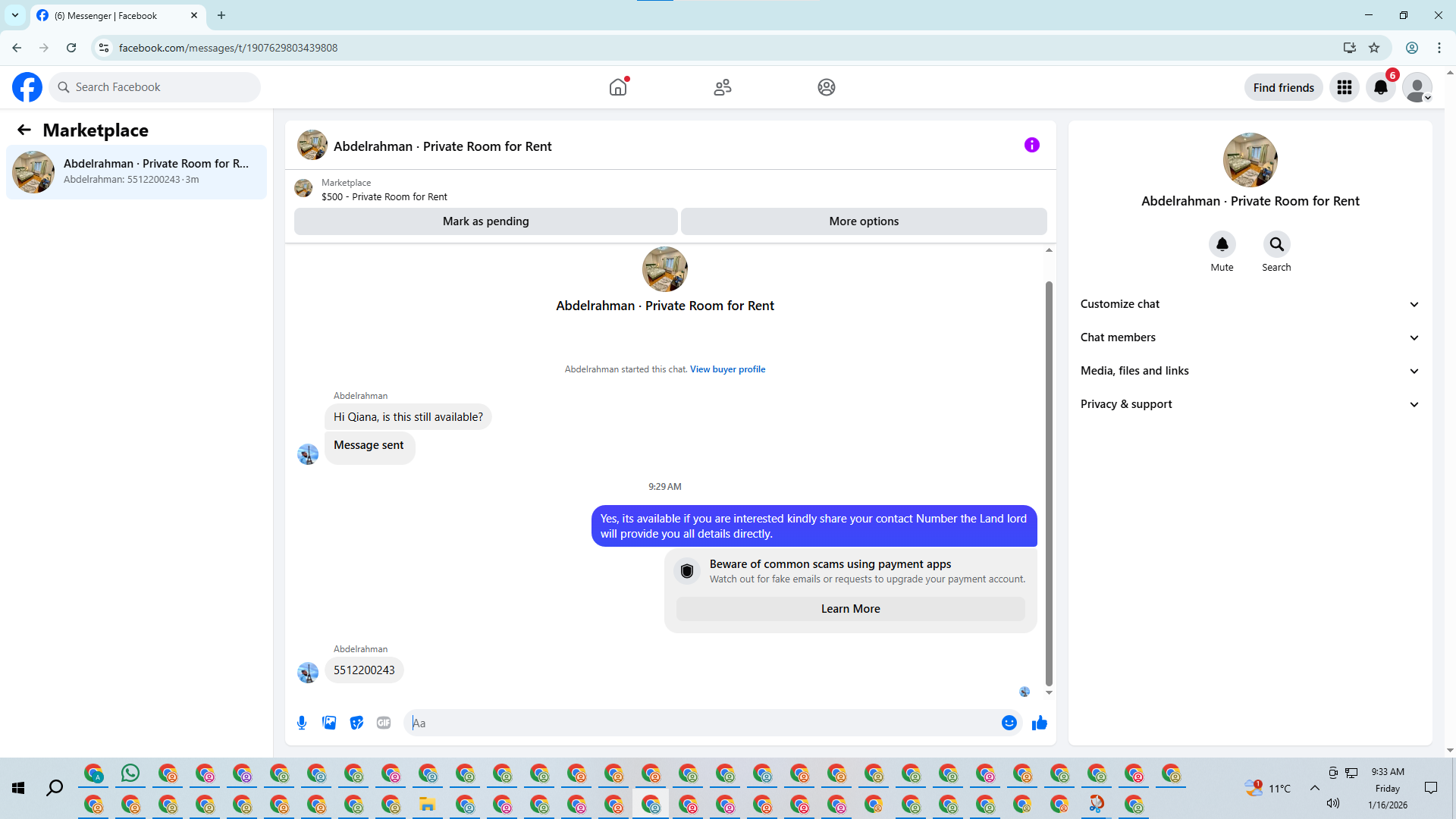
Task: Open the sticker picker icon
Action: tap(356, 723)
